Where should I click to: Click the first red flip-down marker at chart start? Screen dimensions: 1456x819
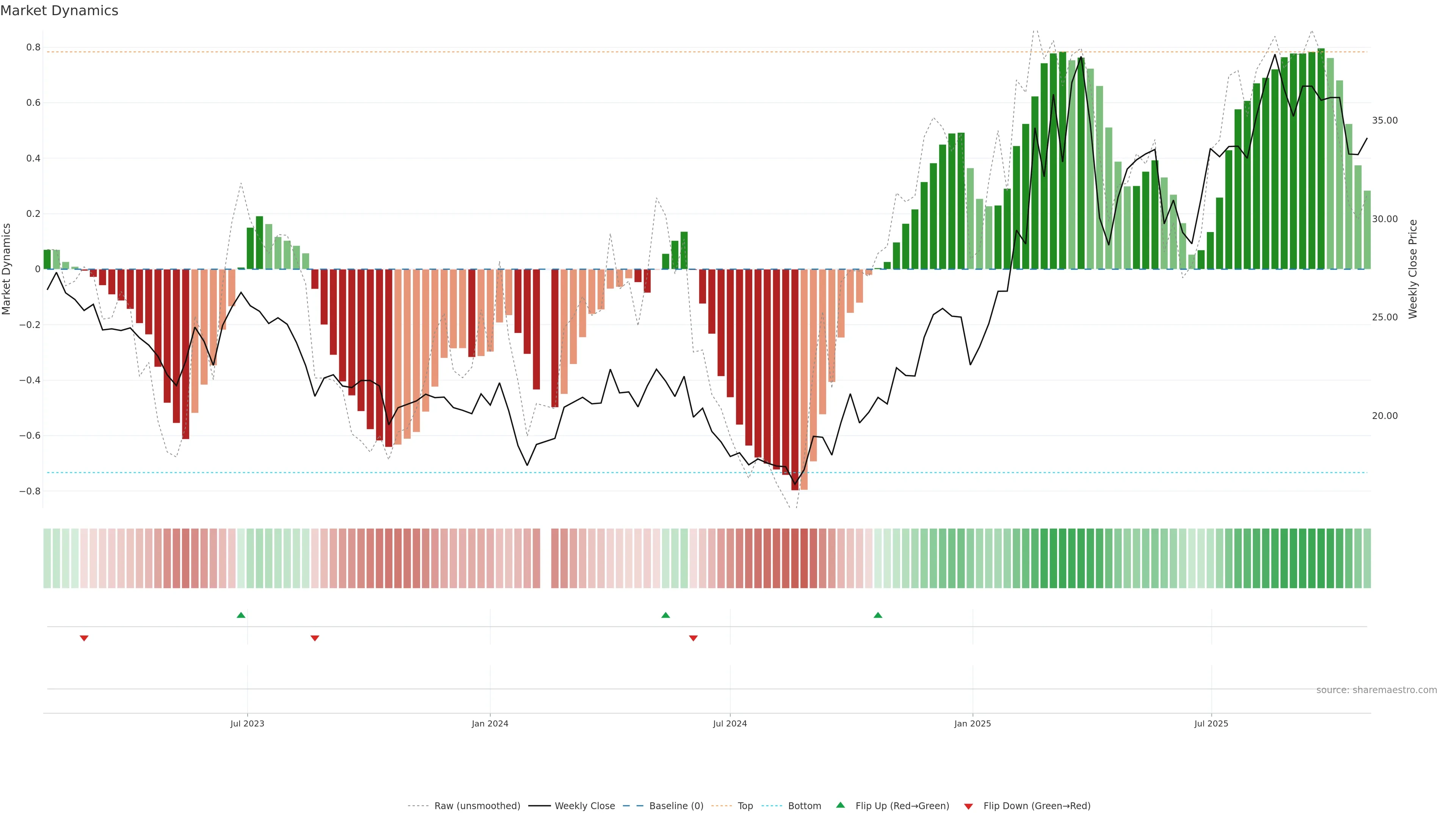84,638
